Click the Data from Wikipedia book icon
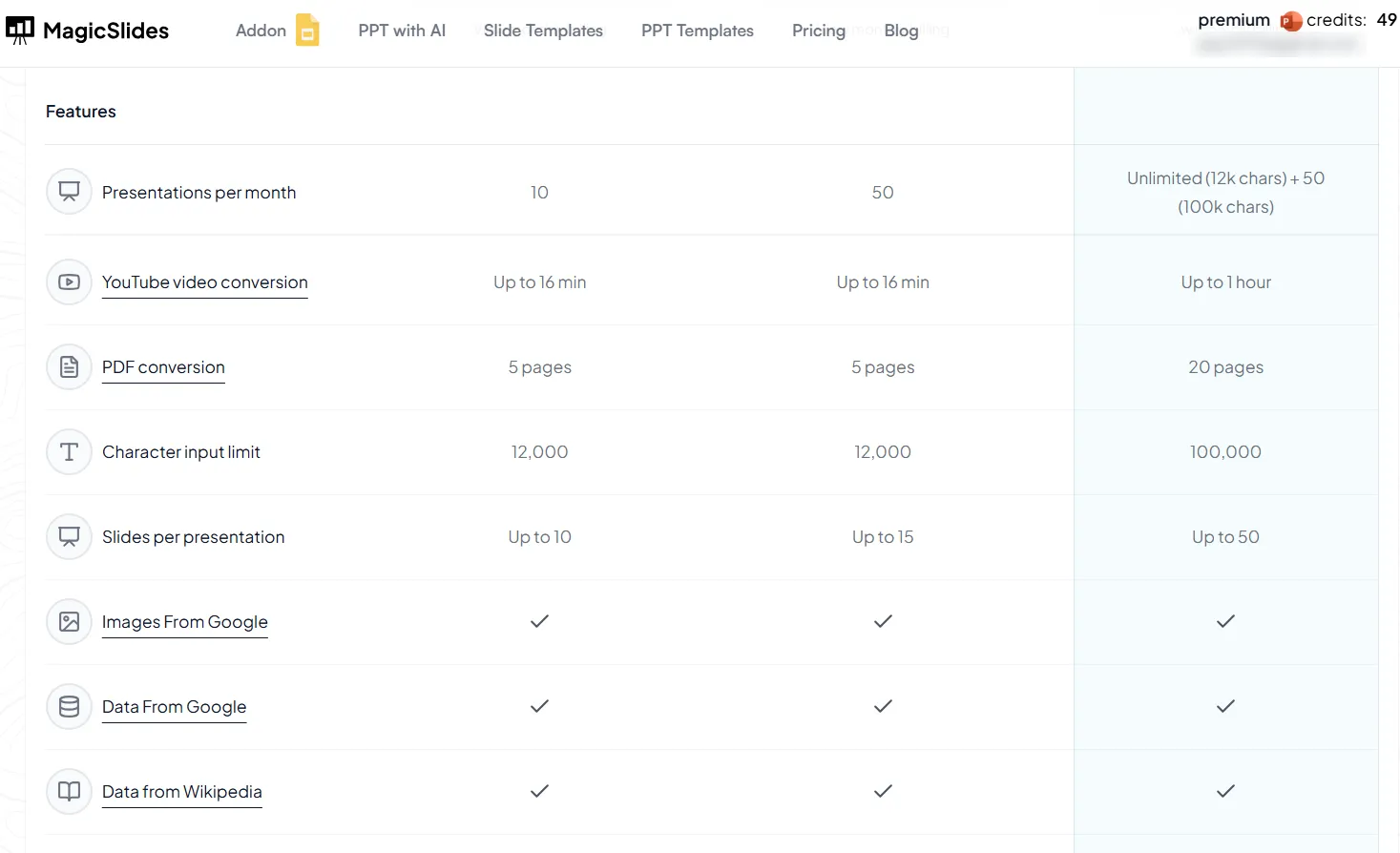This screenshot has width=1400, height=853. point(69,792)
